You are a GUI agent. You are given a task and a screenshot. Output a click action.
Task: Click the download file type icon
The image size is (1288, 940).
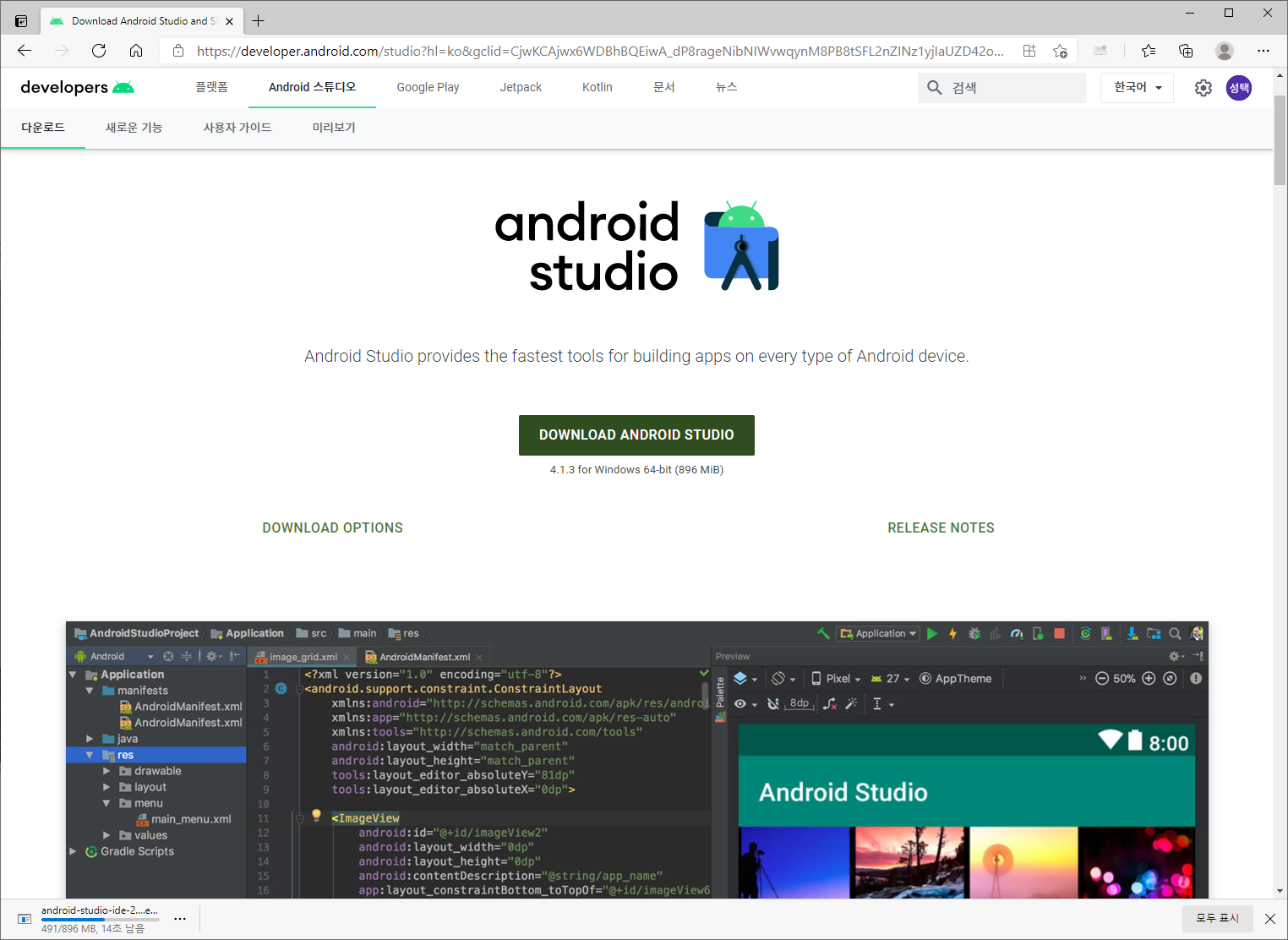coord(25,919)
